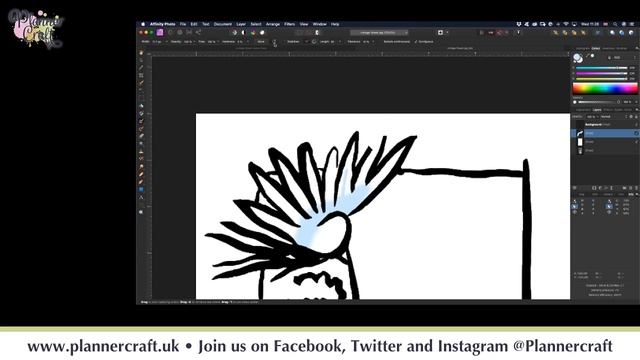Open Quick Mask dropdown arrow

[x=447, y=33]
